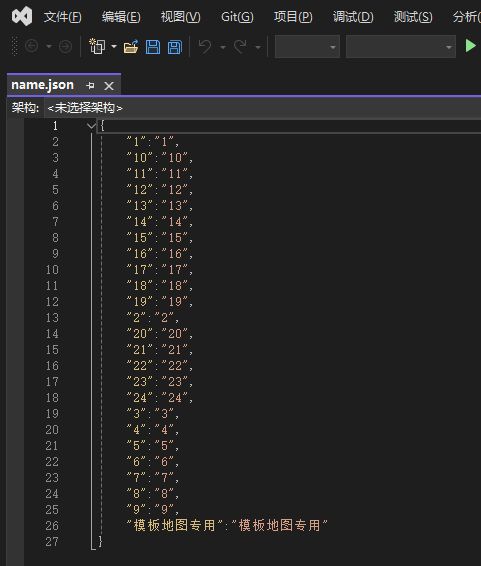The image size is (481, 566).
Task: Click the Visual Studio logo icon
Action: [22, 16]
